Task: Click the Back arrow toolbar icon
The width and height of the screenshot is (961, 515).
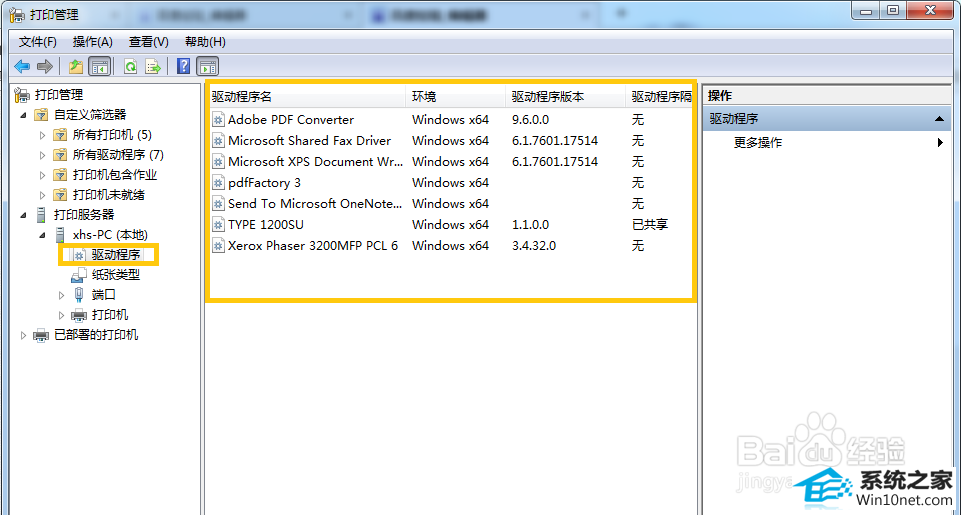Action: click(22, 66)
